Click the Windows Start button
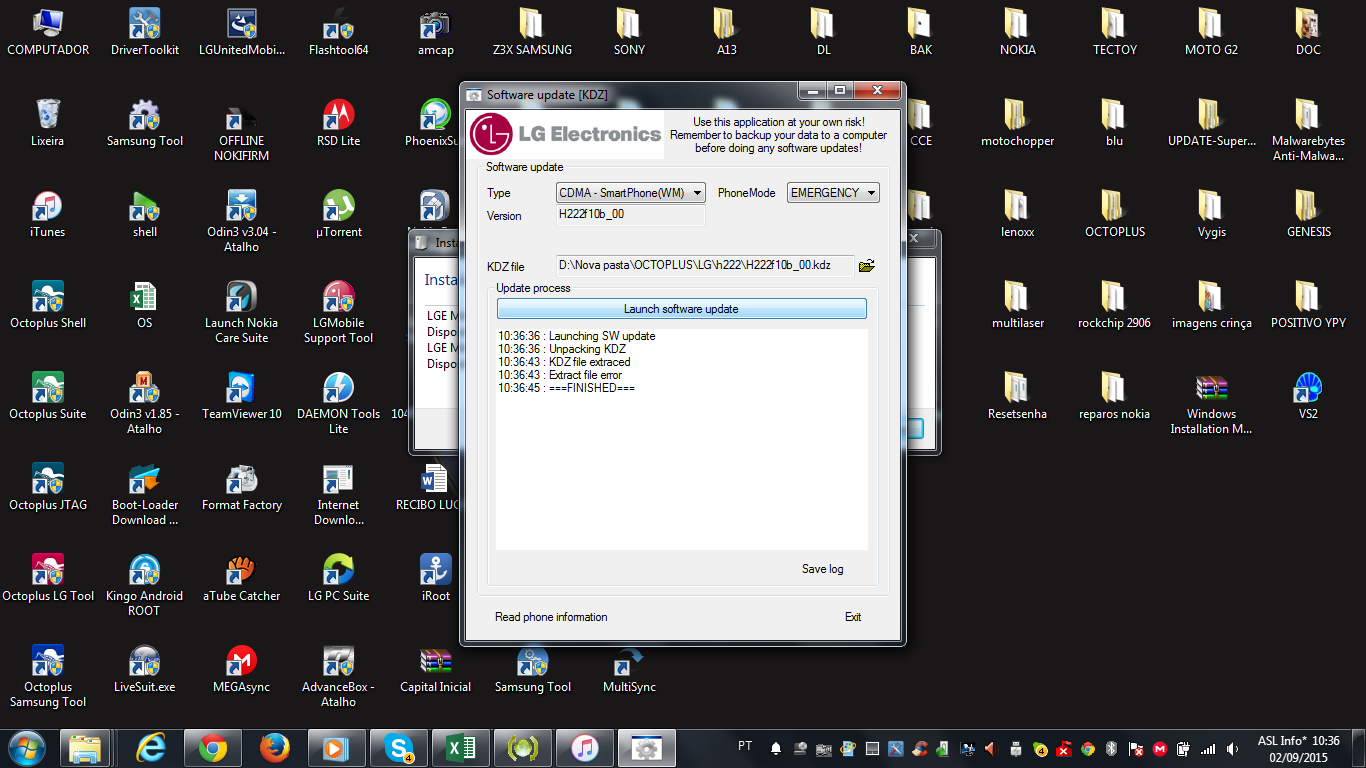Screen dimensions: 1366x768 click(27, 747)
